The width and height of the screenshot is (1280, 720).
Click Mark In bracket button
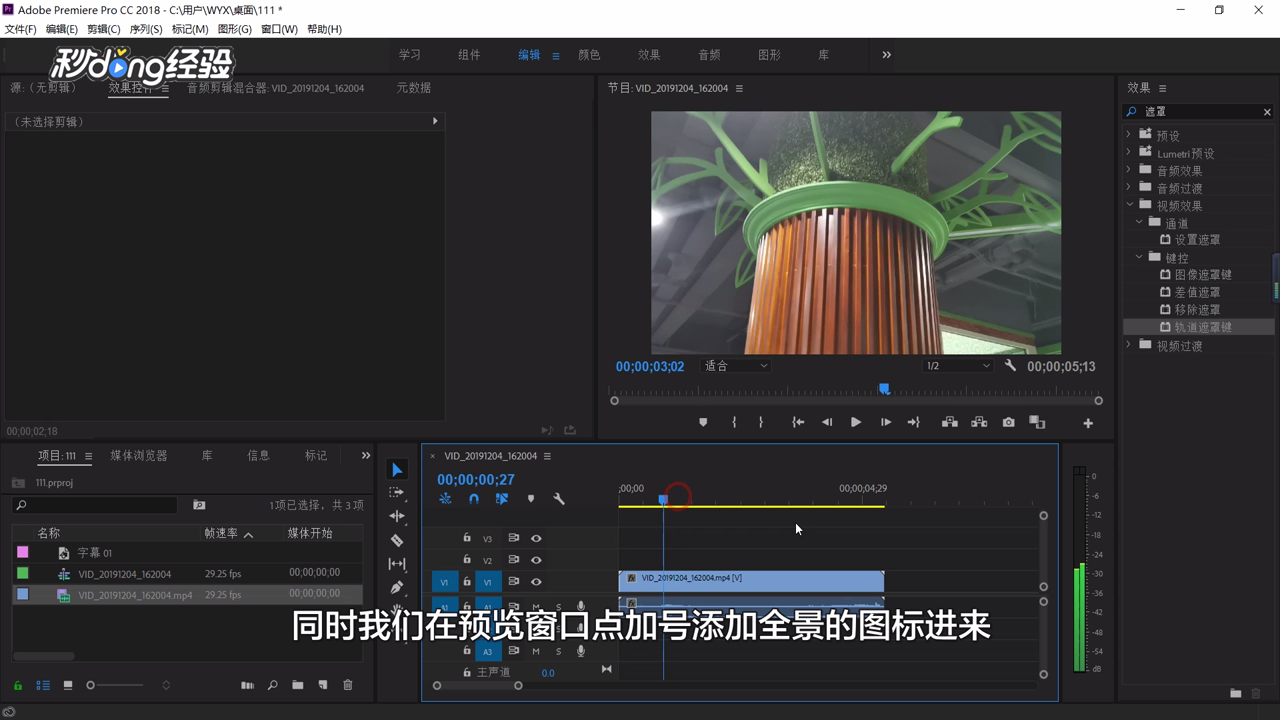tap(734, 422)
